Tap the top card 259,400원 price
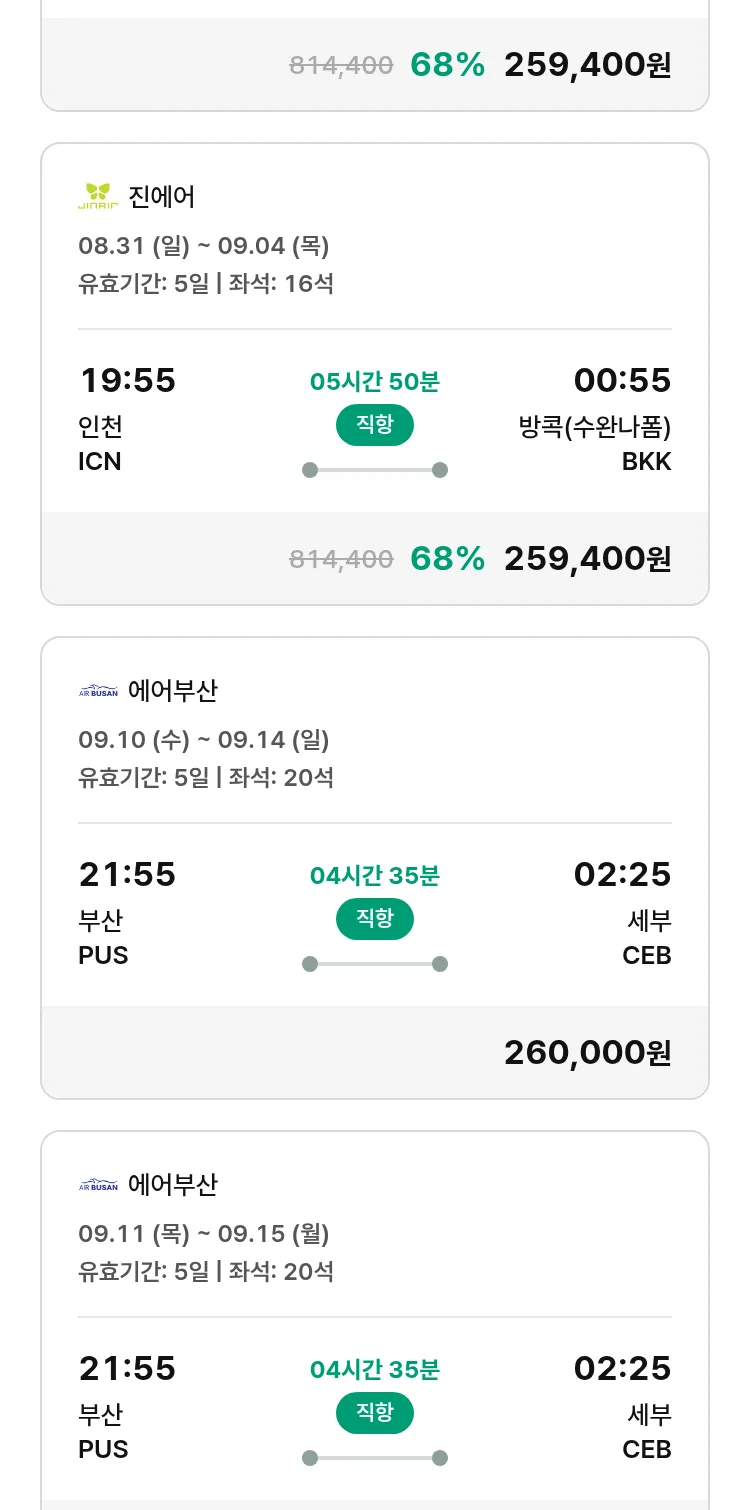 [x=587, y=65]
